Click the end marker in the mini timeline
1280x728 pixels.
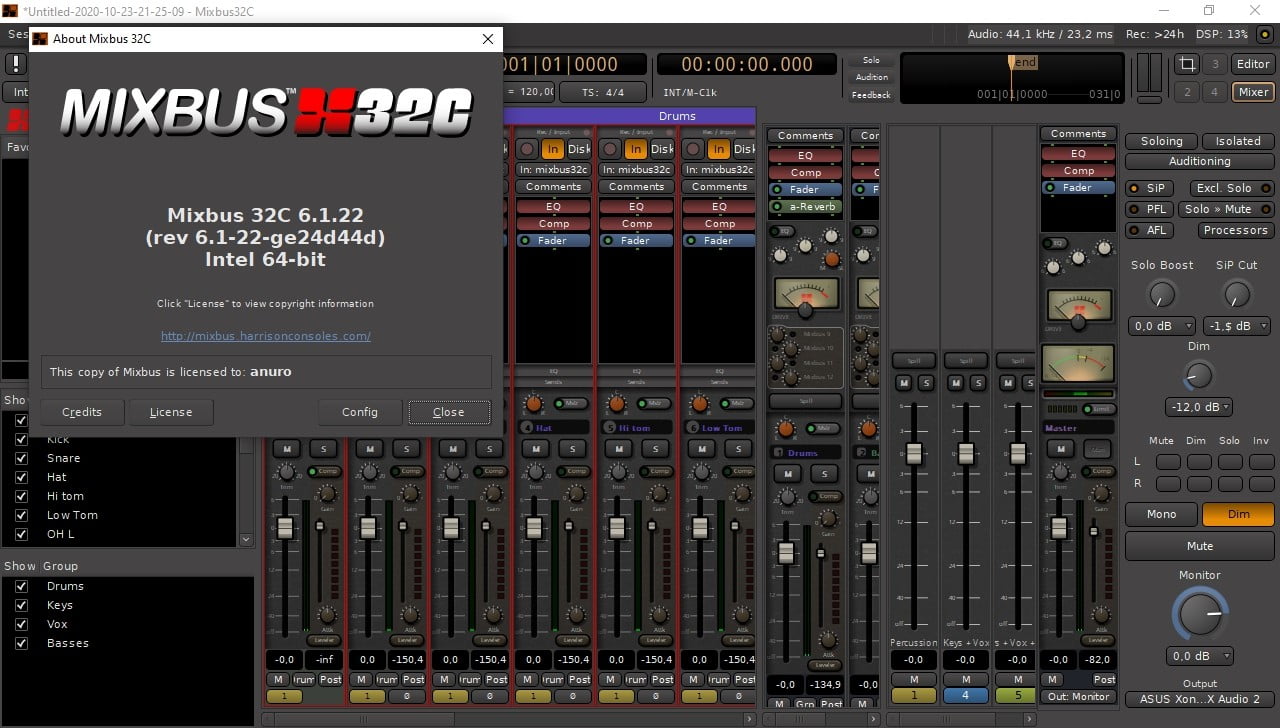point(1024,62)
